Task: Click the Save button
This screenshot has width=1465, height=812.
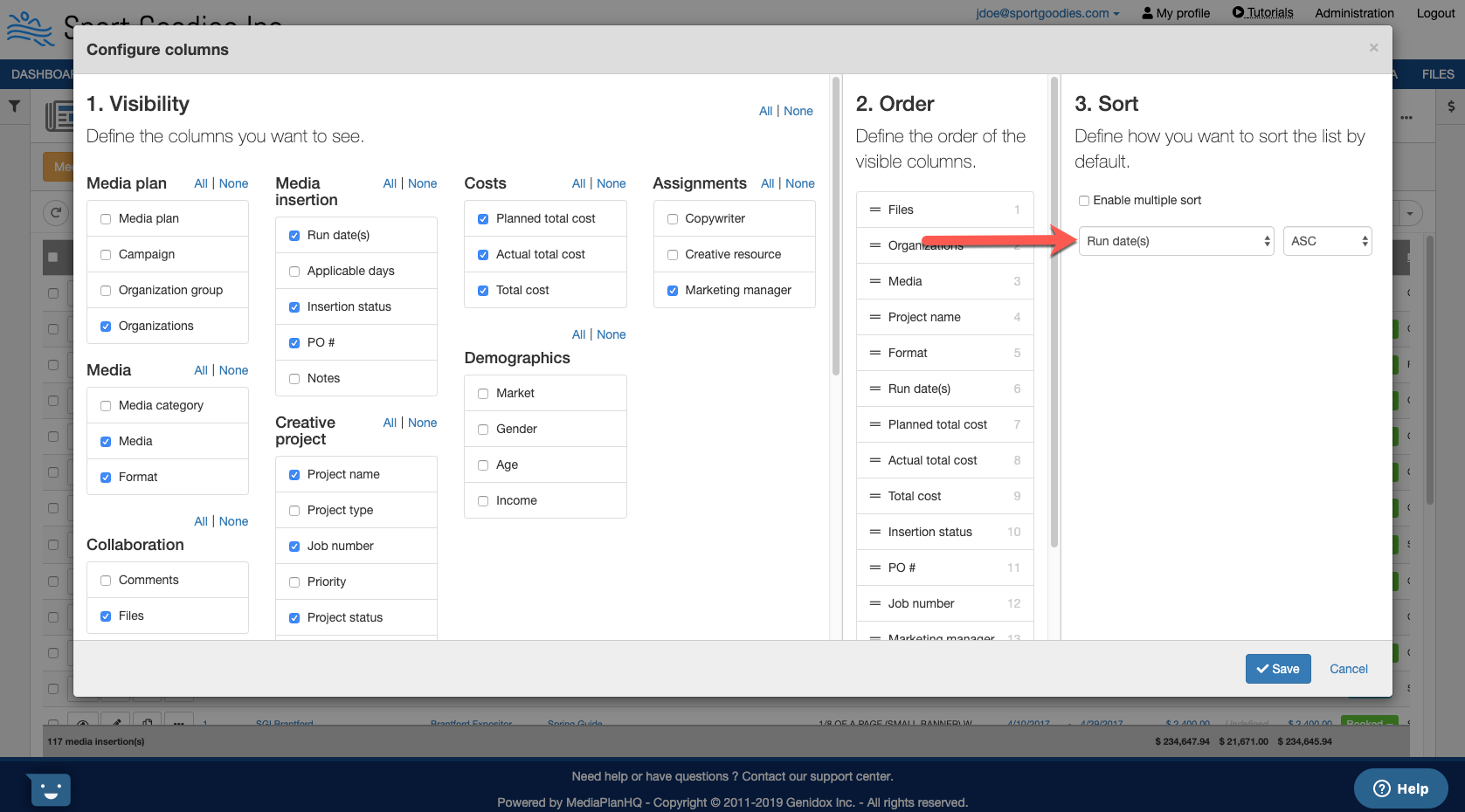Action: [1277, 669]
